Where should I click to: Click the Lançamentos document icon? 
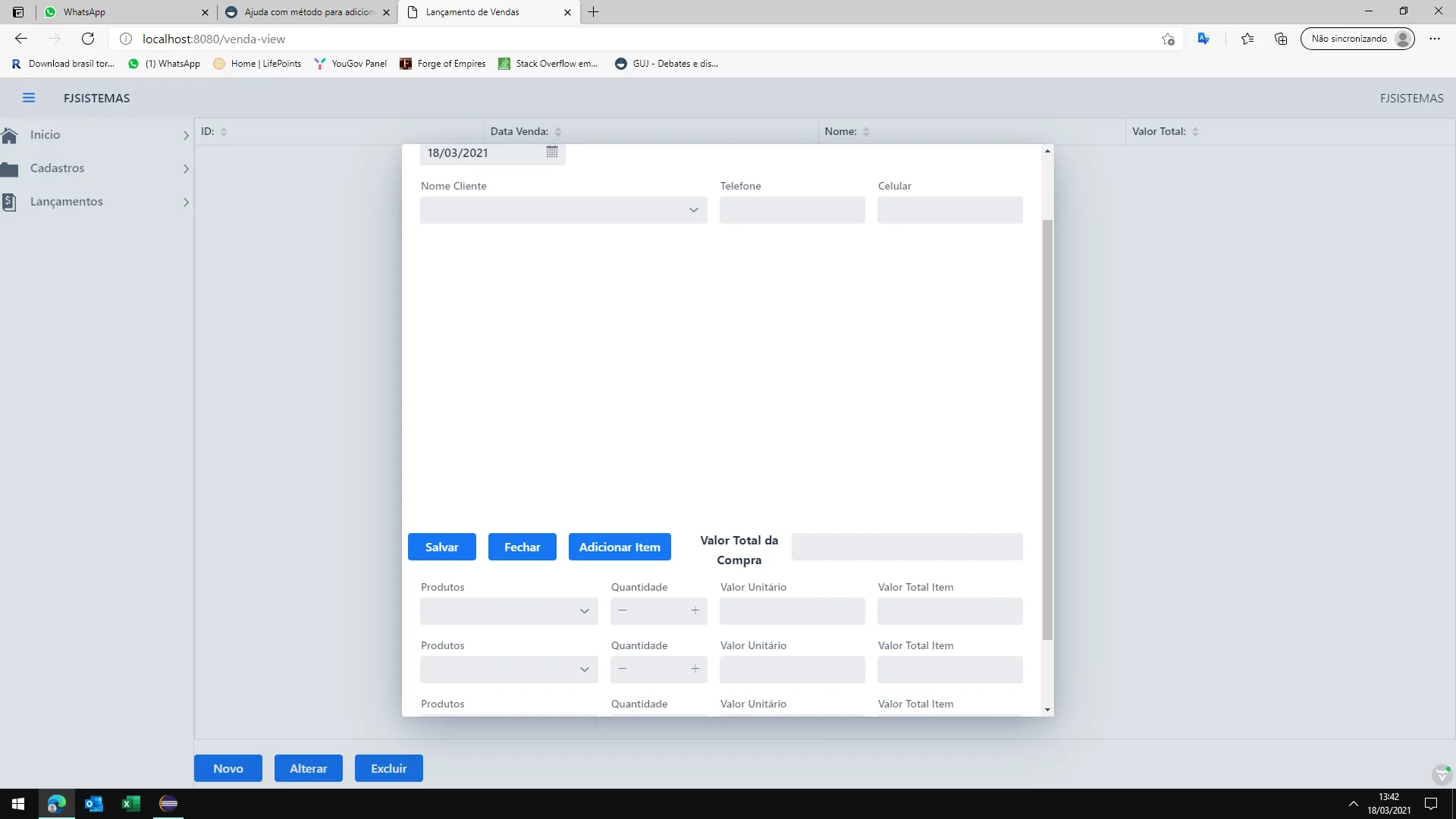coord(9,202)
